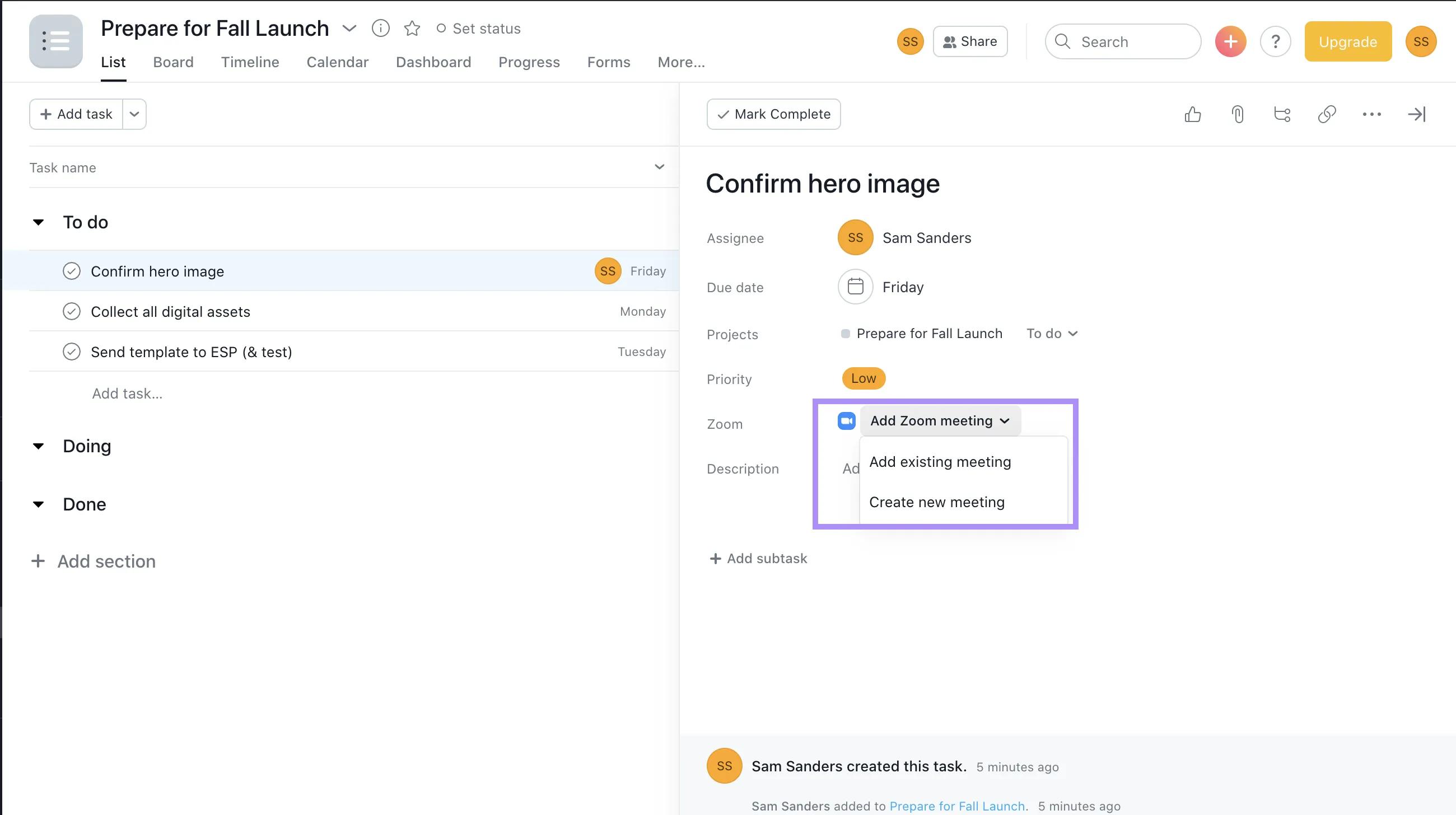Viewport: 1456px width, 815px height.
Task: Open the due date calendar icon
Action: pos(855,287)
